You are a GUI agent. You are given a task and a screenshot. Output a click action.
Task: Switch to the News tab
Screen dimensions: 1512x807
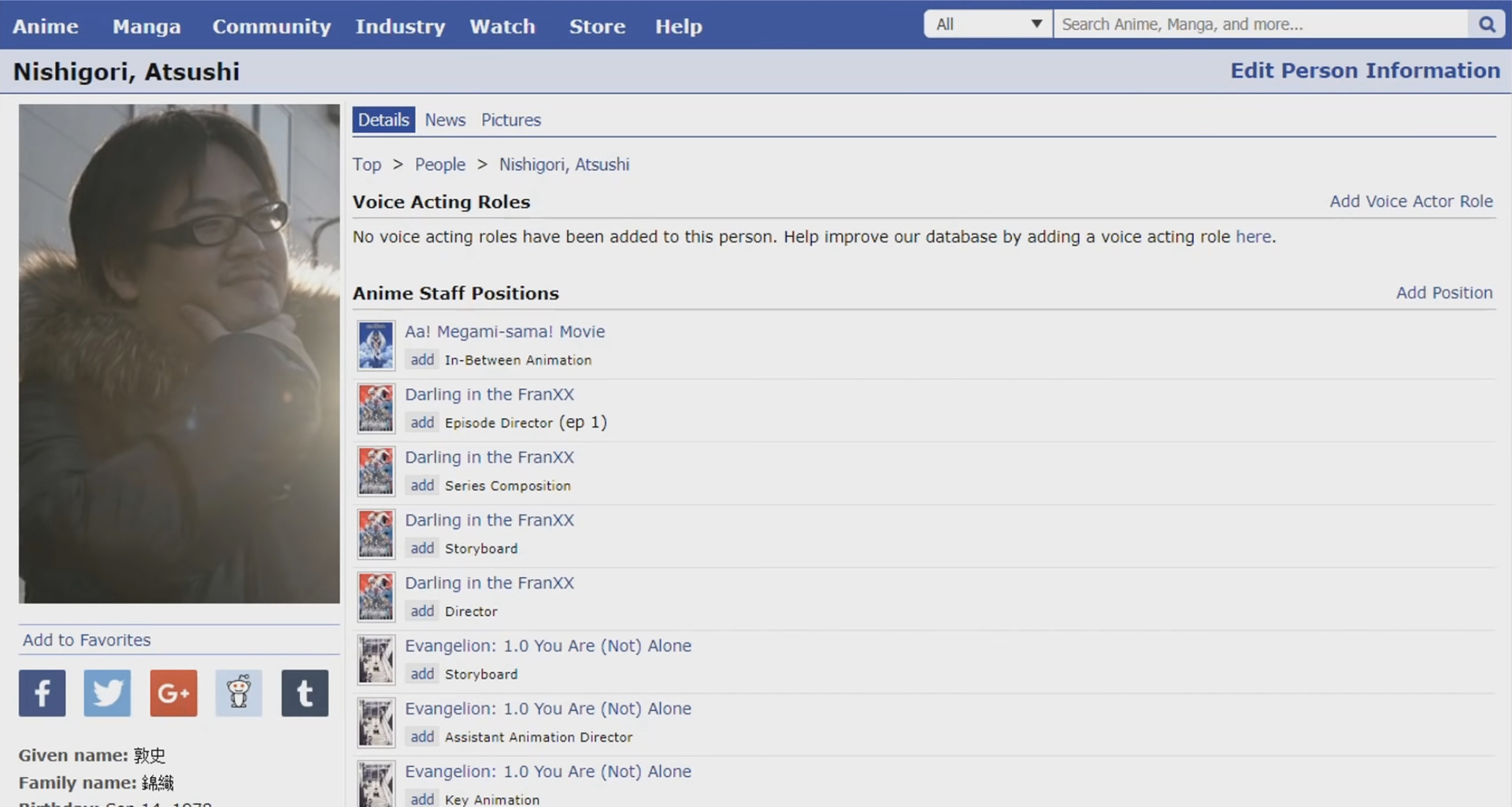[445, 120]
